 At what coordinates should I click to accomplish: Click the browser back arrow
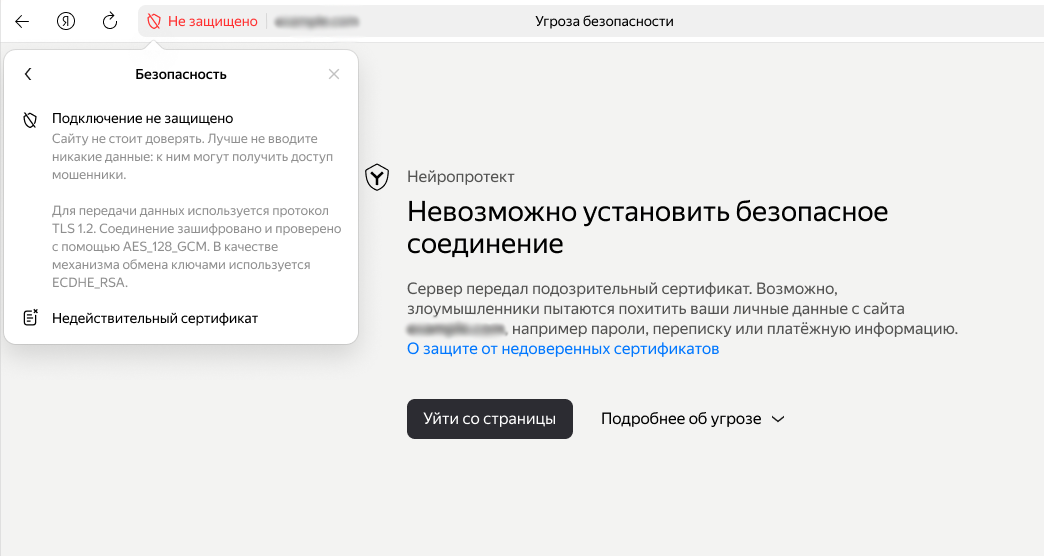22,21
